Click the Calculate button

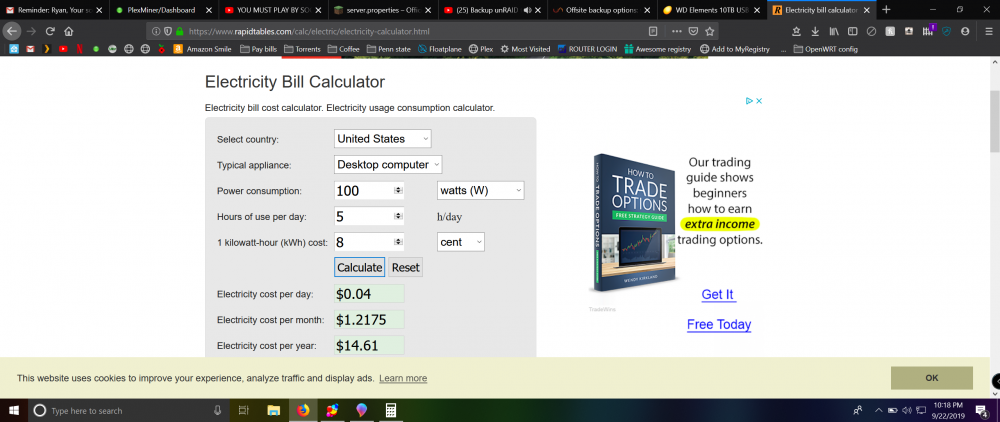359,267
